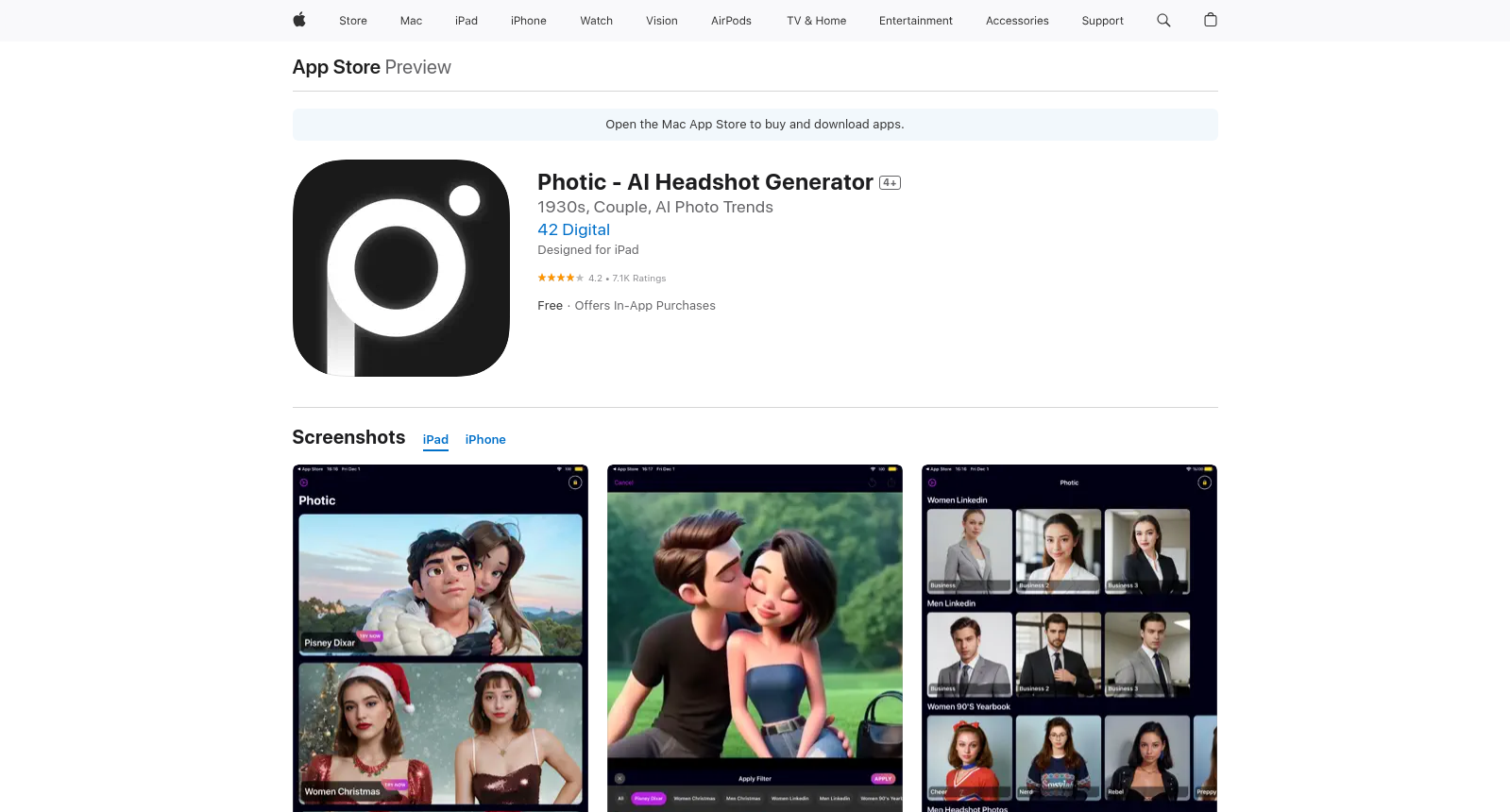Open the Support menu
1510x812 pixels.
pyautogui.click(x=1103, y=21)
